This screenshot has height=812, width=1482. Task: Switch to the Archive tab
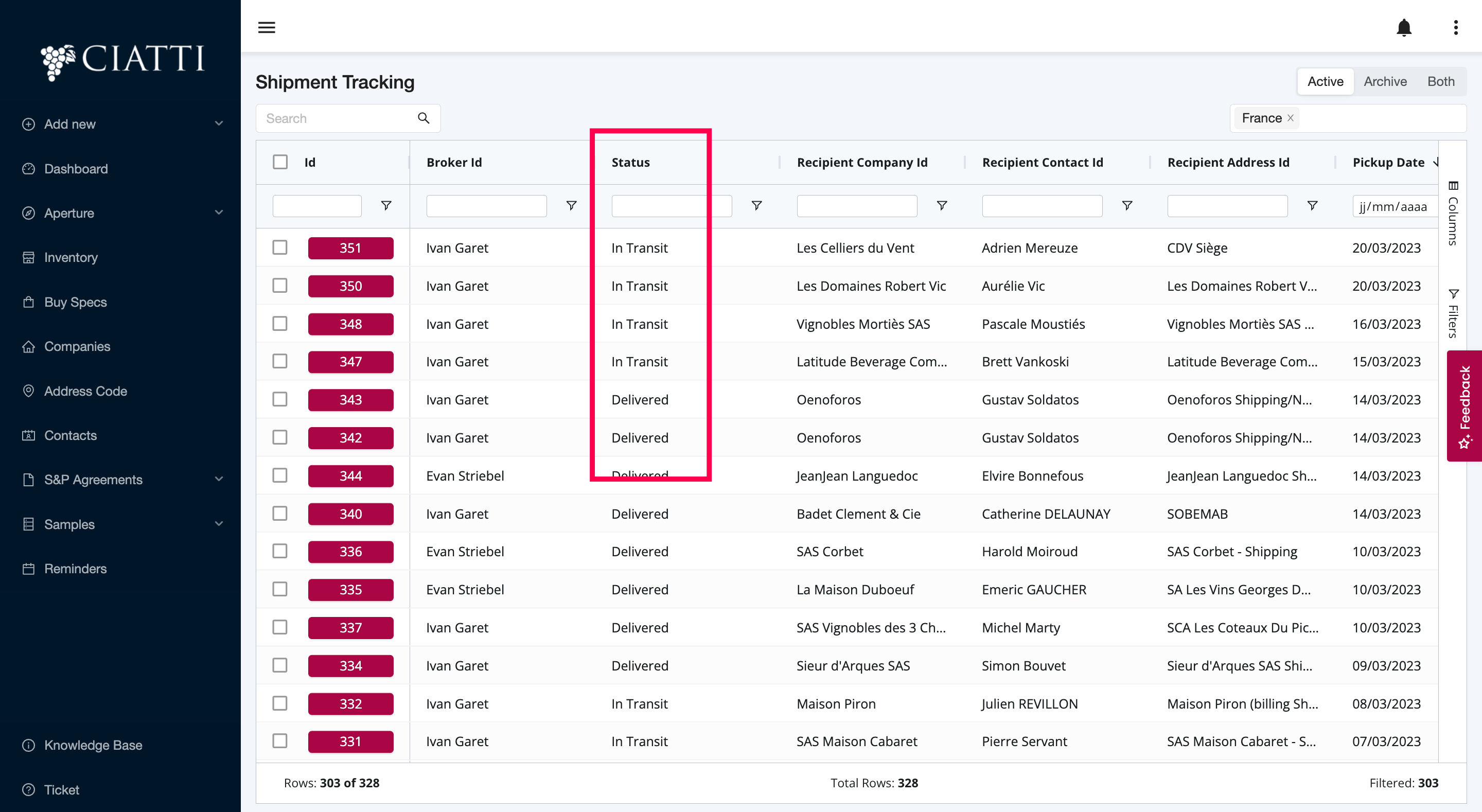(x=1385, y=82)
